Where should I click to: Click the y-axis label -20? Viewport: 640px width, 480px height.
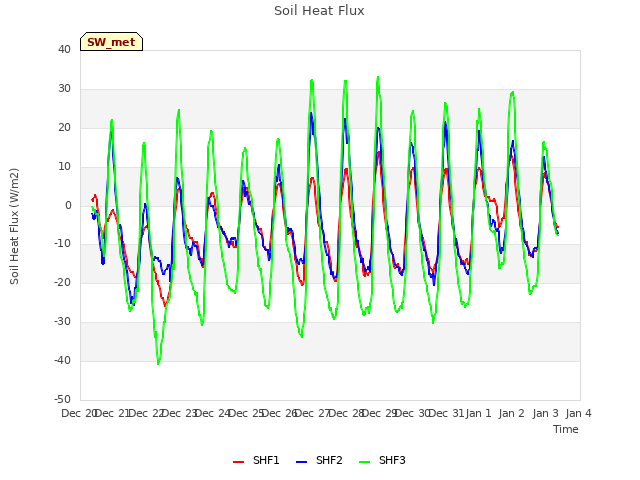(62, 282)
